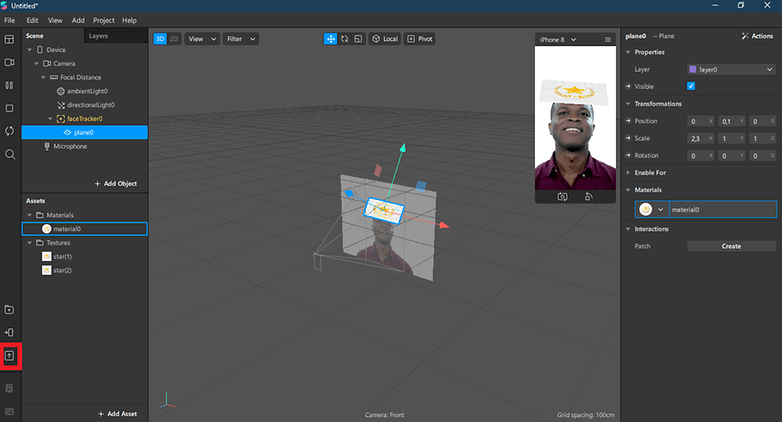
Task: Select plane0 in the Scene tree
Action: [x=85, y=132]
